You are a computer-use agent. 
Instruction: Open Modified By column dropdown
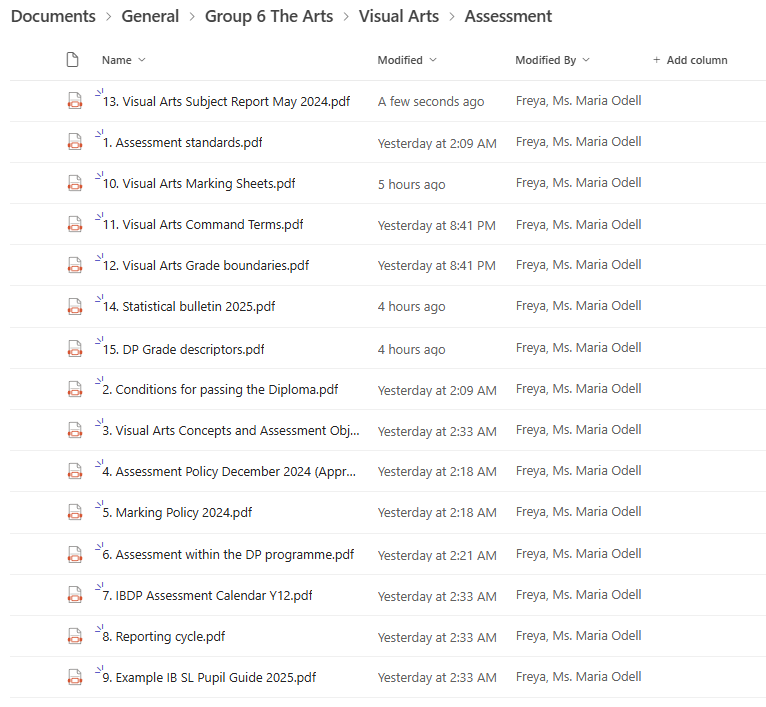click(x=553, y=60)
